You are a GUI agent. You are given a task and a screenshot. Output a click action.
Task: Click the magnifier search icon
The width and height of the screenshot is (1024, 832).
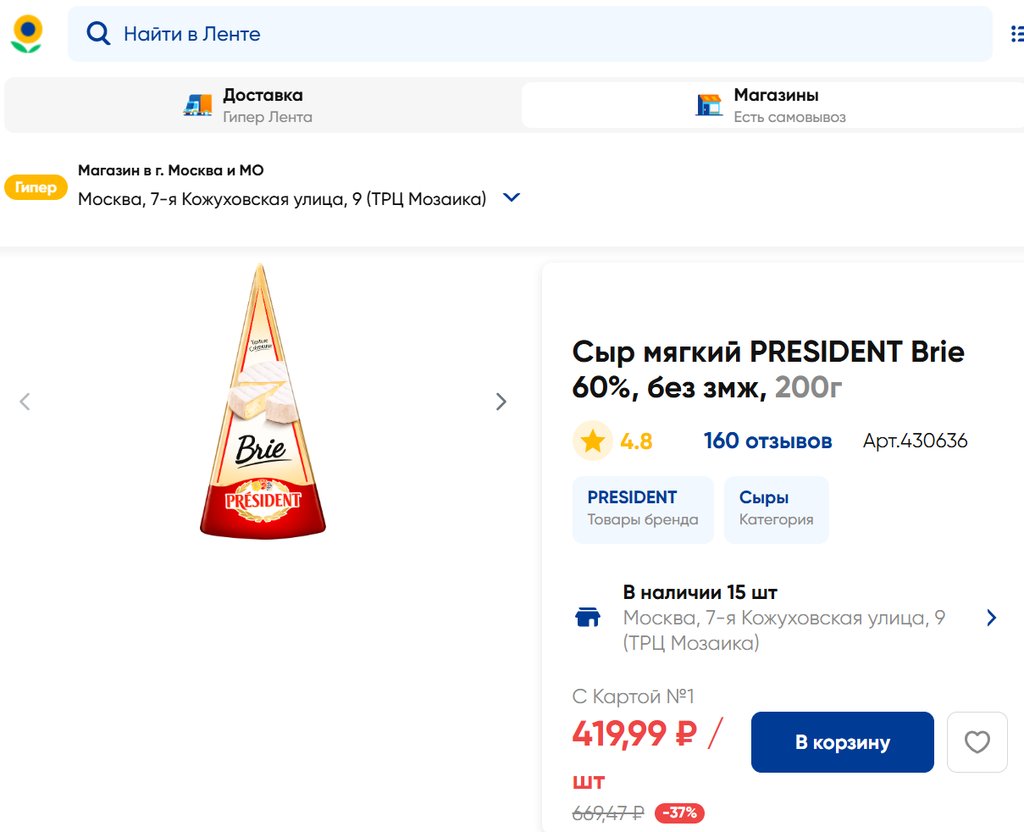98,34
